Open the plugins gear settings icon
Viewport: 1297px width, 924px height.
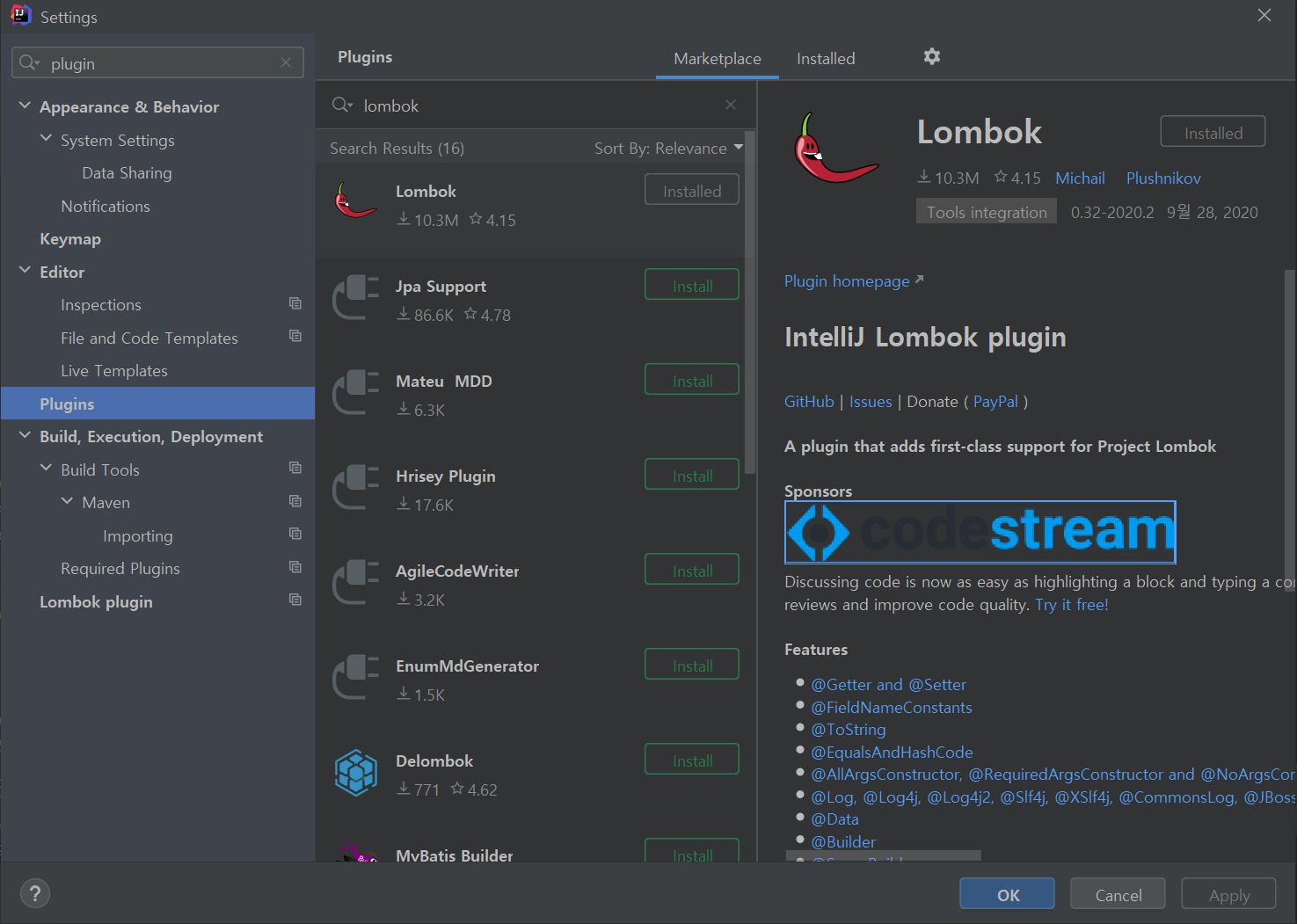tap(932, 56)
